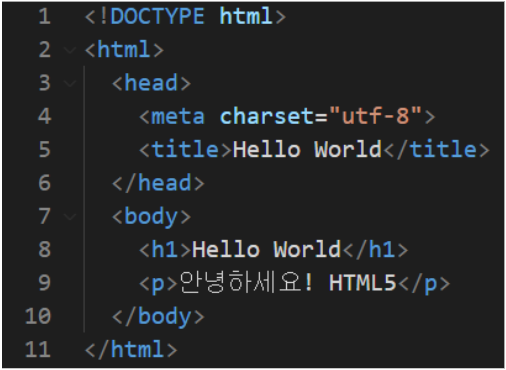This screenshot has height=370, width=506.
Task: Collapse the head tag fold on line 3
Action: pyautogui.click(x=70, y=83)
